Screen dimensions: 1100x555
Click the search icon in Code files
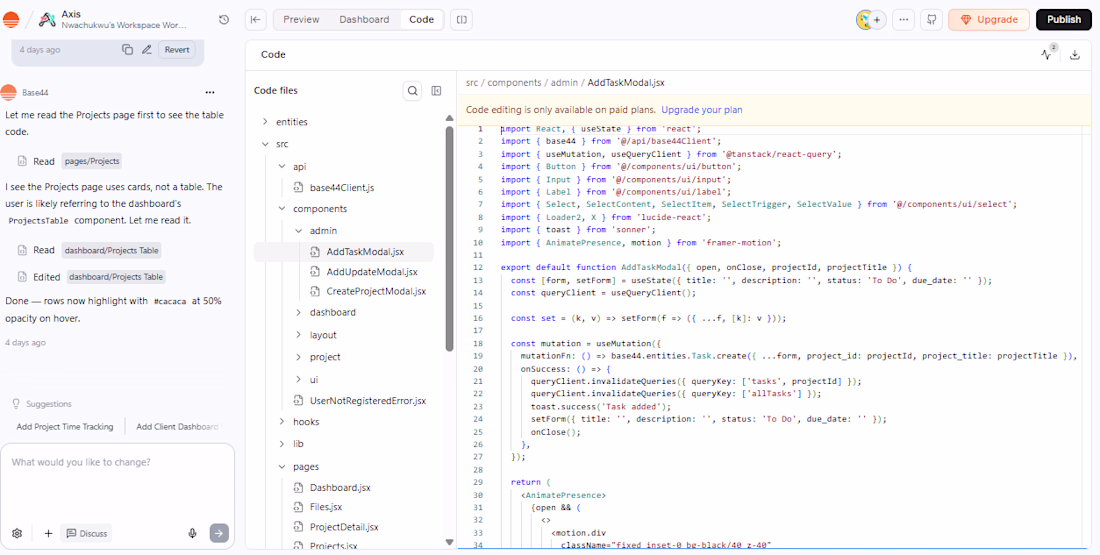tap(412, 91)
